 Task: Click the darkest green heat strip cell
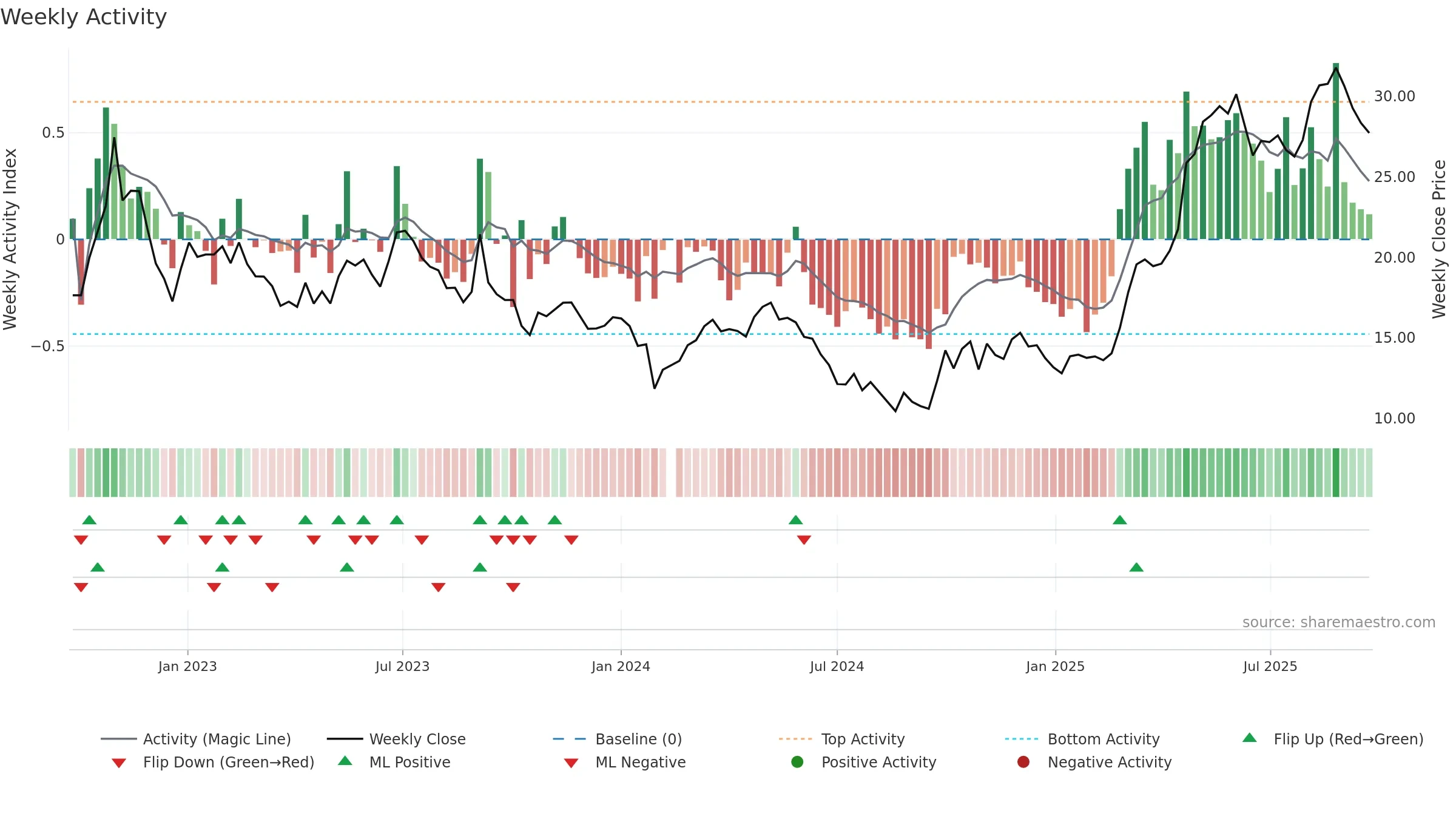[1336, 473]
